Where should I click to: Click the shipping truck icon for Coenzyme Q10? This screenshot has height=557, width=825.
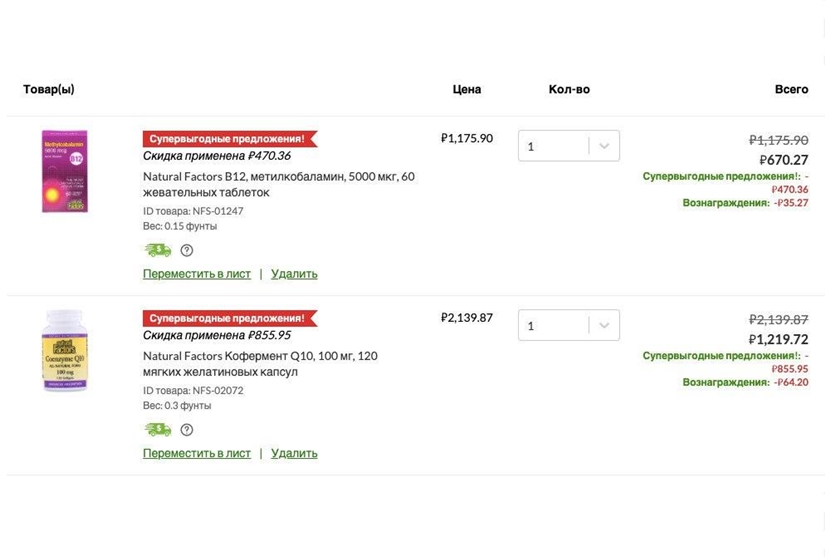pyautogui.click(x=157, y=430)
